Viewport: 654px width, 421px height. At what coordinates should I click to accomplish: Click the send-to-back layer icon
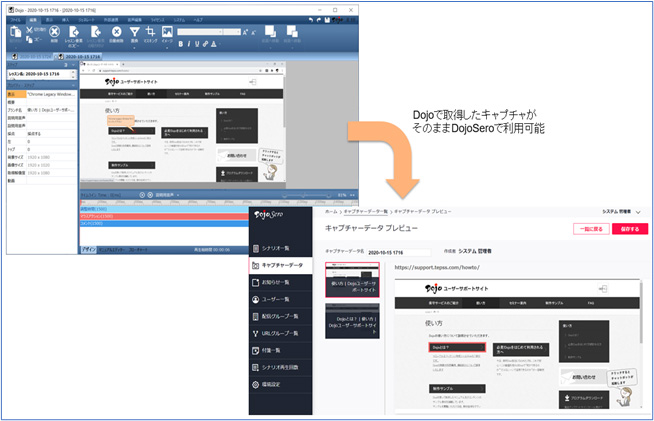pos(292,32)
